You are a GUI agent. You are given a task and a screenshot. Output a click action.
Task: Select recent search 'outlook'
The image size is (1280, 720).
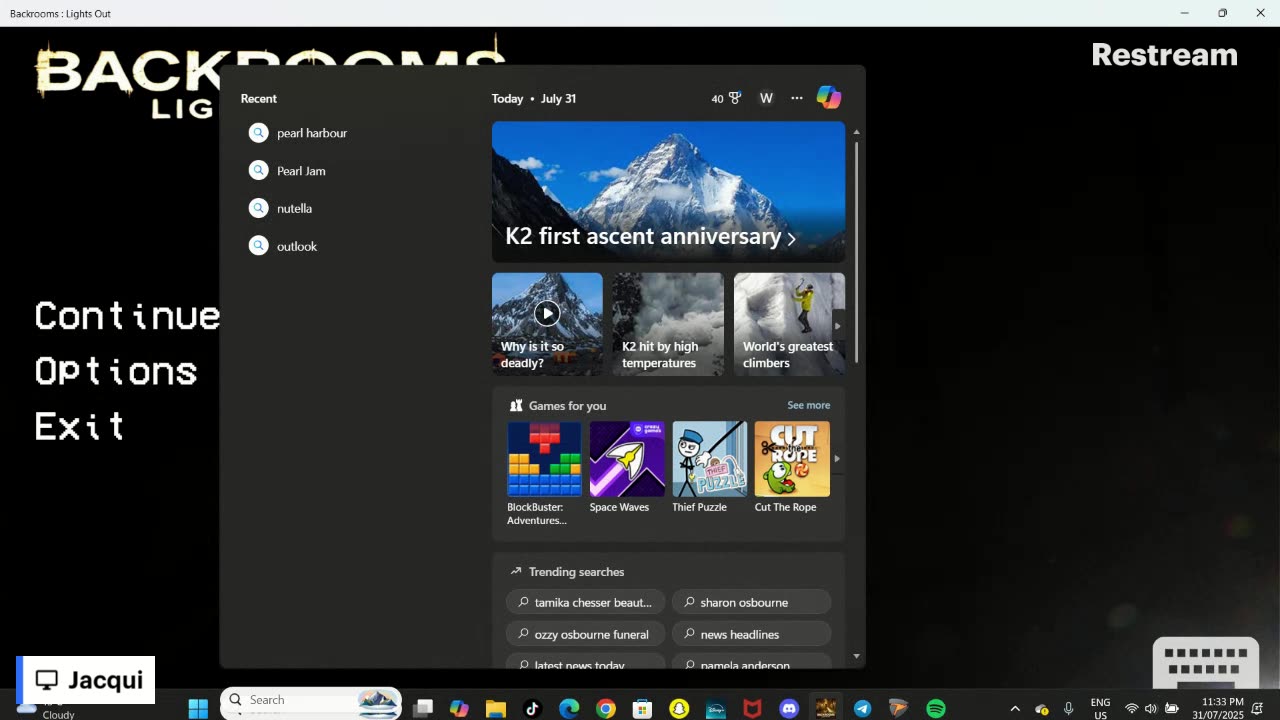[x=283, y=246]
